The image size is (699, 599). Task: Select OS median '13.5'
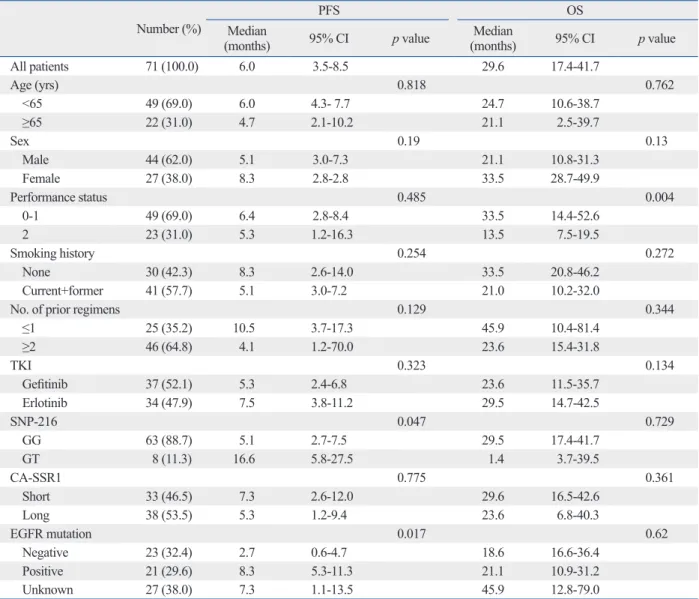click(493, 235)
